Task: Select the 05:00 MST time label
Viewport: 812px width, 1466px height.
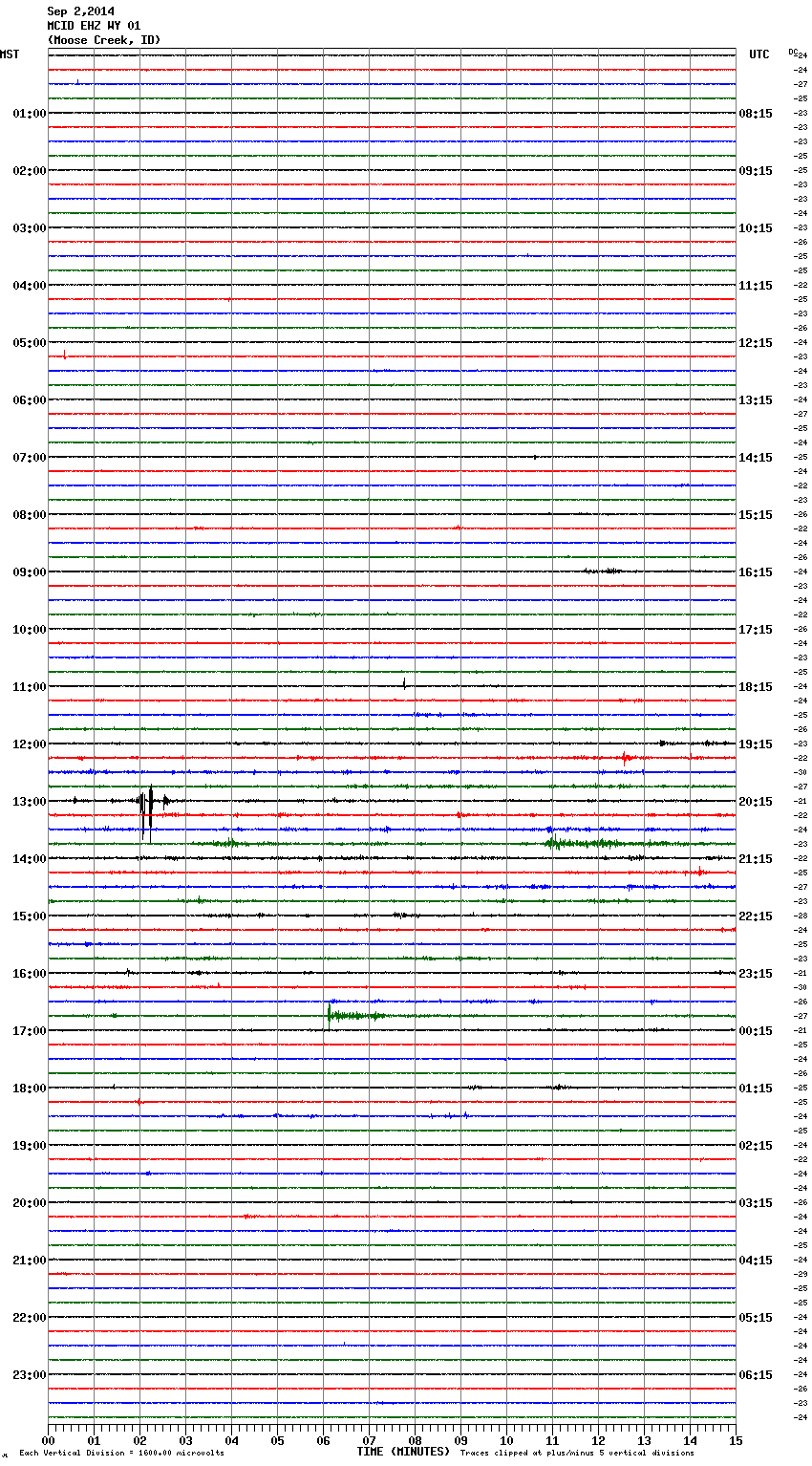Action: pos(29,343)
